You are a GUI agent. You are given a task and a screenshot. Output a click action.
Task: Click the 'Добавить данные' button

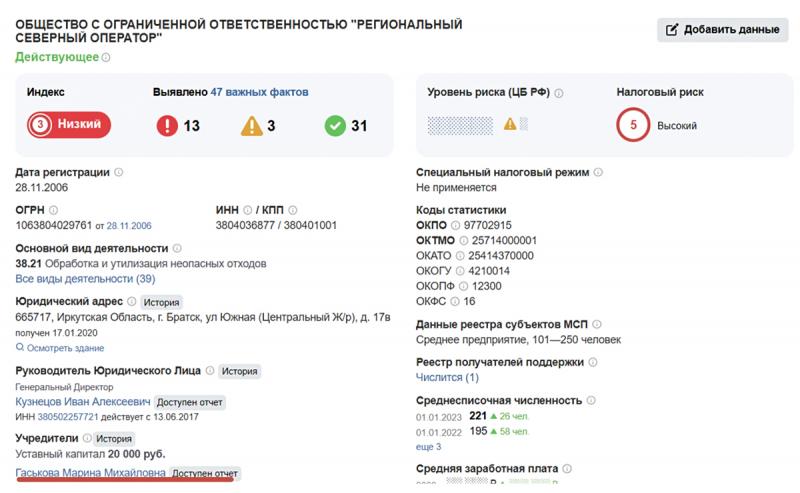tap(722, 29)
